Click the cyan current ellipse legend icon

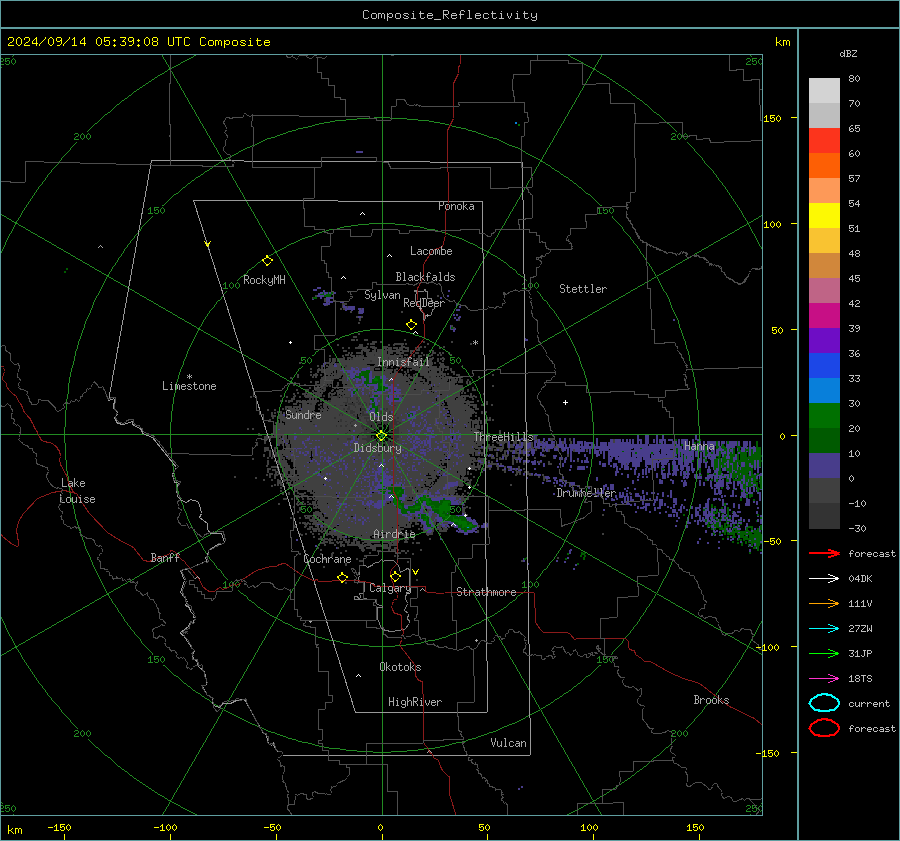coord(824,703)
